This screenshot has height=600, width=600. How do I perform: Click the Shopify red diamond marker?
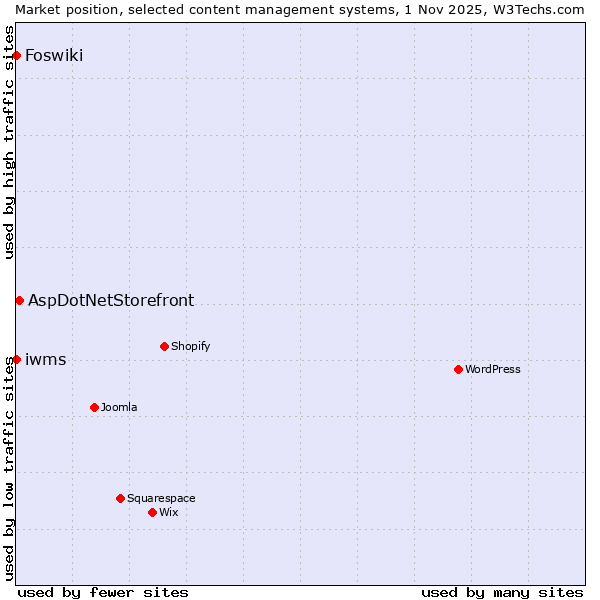click(164, 346)
